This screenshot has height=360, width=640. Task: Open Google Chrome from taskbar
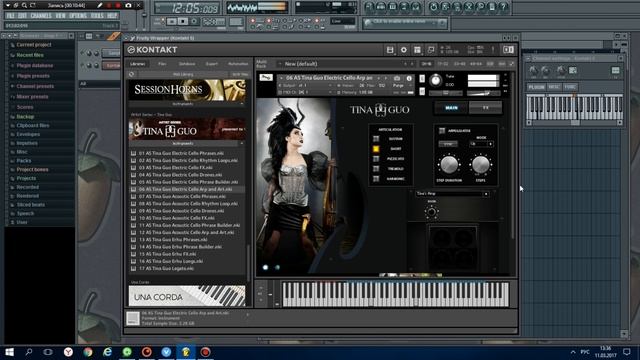click(87, 352)
